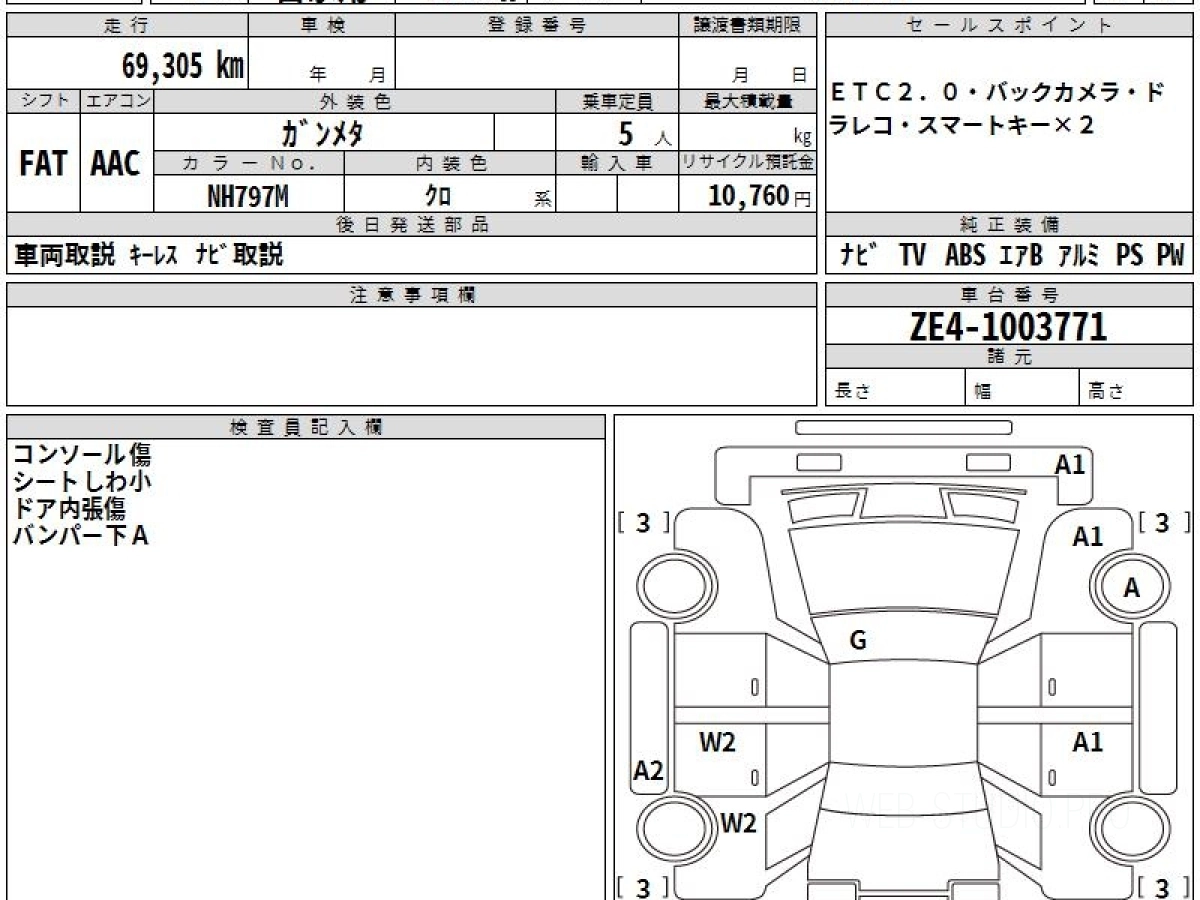Viewport: 1200px width, 900px height.
Task: Select the シートしわ小 inspector note
Action: coord(82,482)
